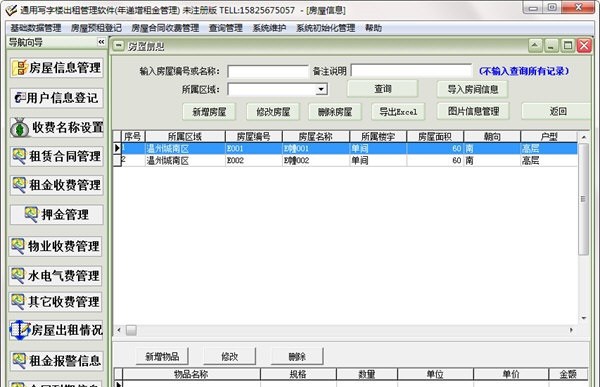This screenshot has height=387, width=600.
Task: Open the 帮助 menu
Action: coord(373,28)
